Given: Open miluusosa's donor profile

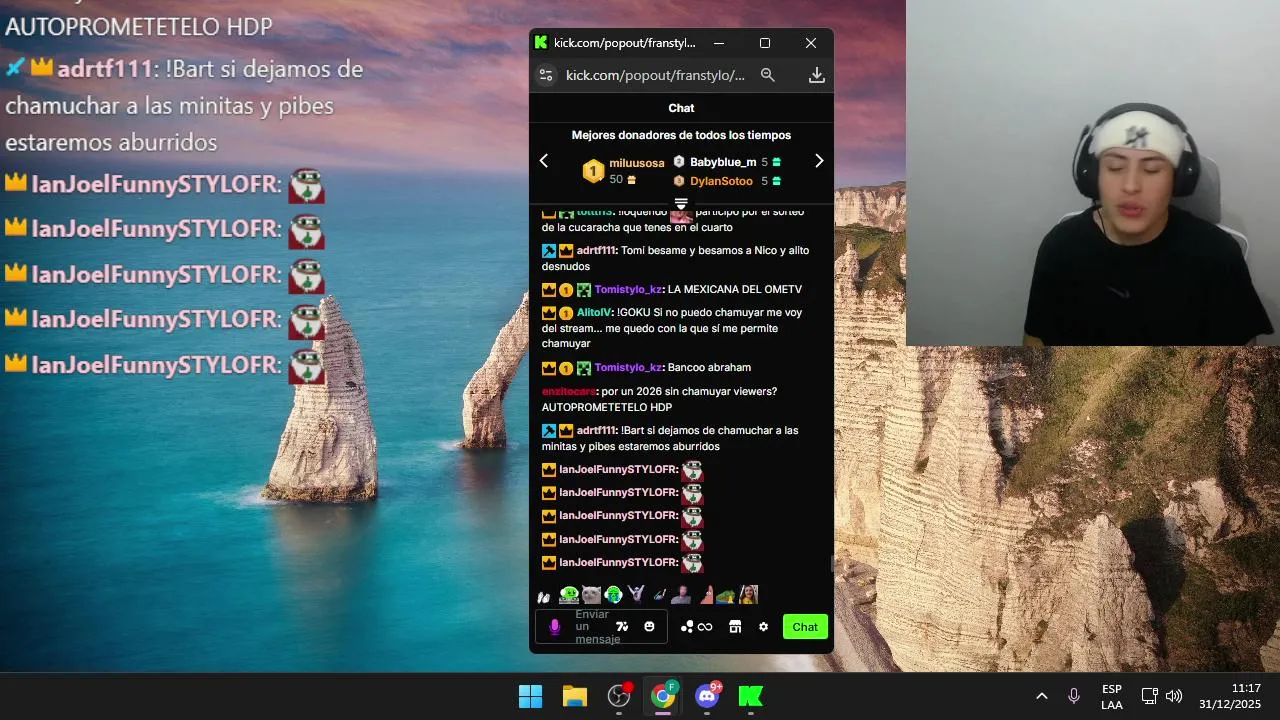Looking at the screenshot, I should [637, 163].
